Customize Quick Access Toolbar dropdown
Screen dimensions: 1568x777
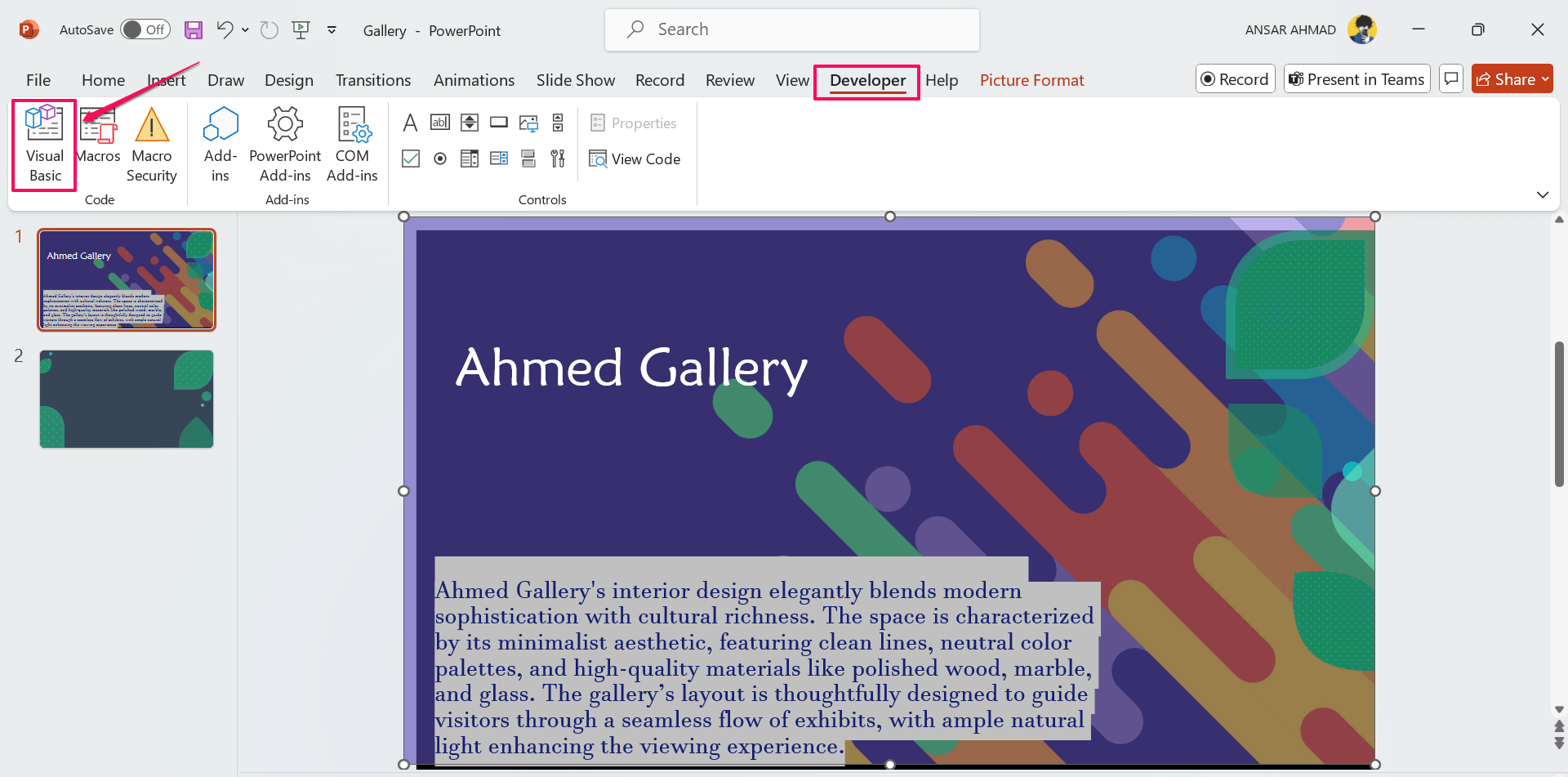click(332, 30)
